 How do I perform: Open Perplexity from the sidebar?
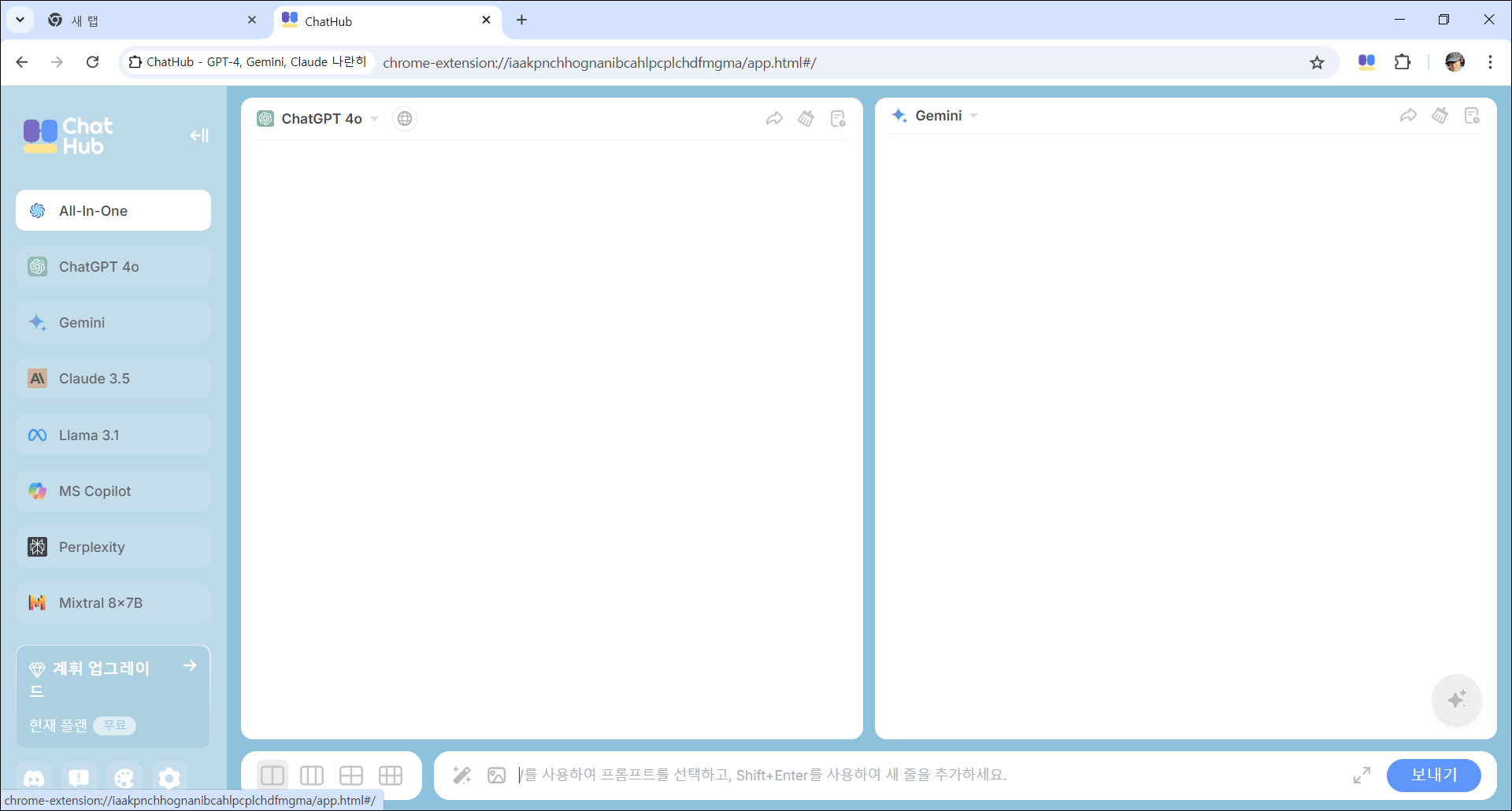(x=113, y=546)
